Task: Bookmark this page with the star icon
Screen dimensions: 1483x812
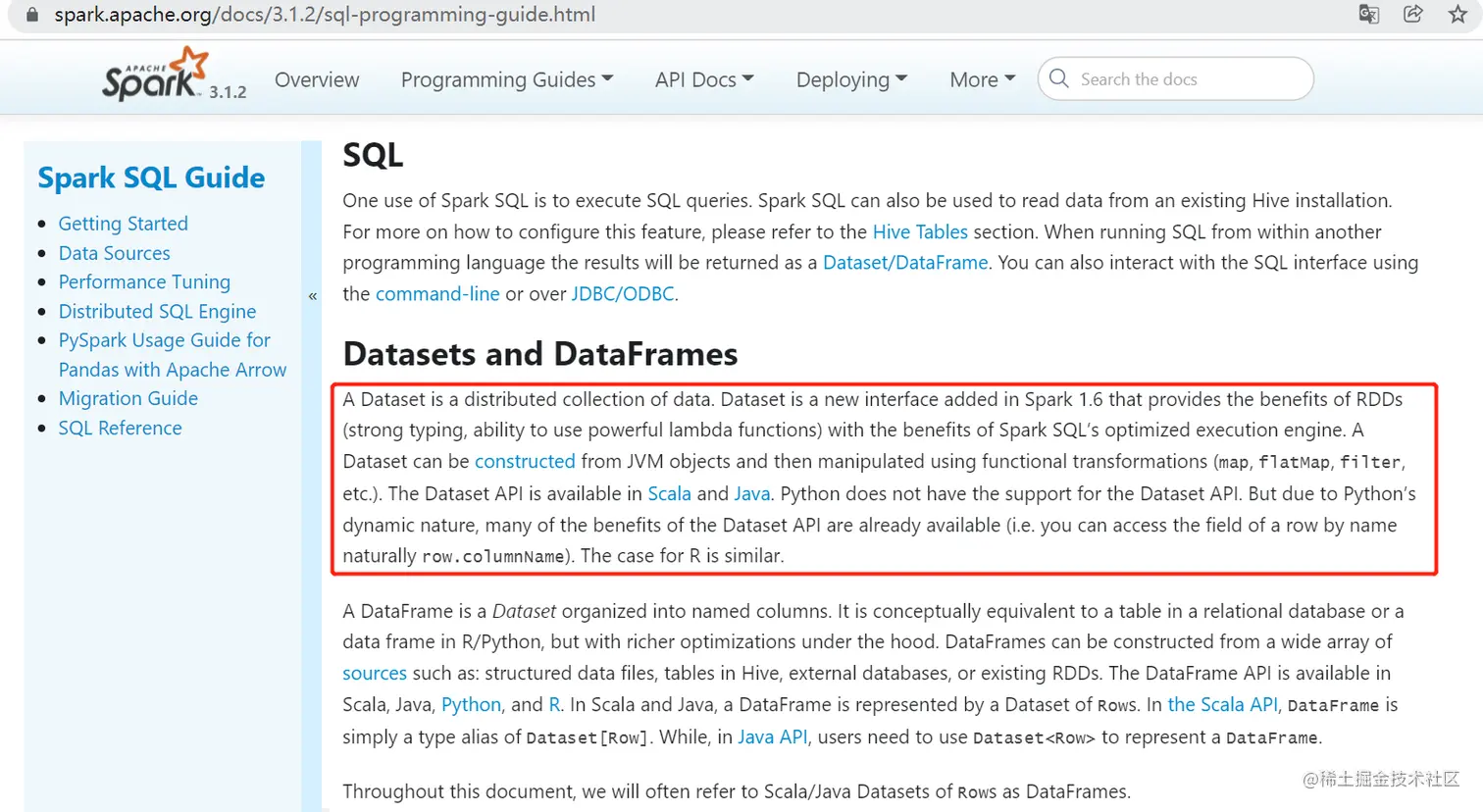Action: coord(1457,15)
